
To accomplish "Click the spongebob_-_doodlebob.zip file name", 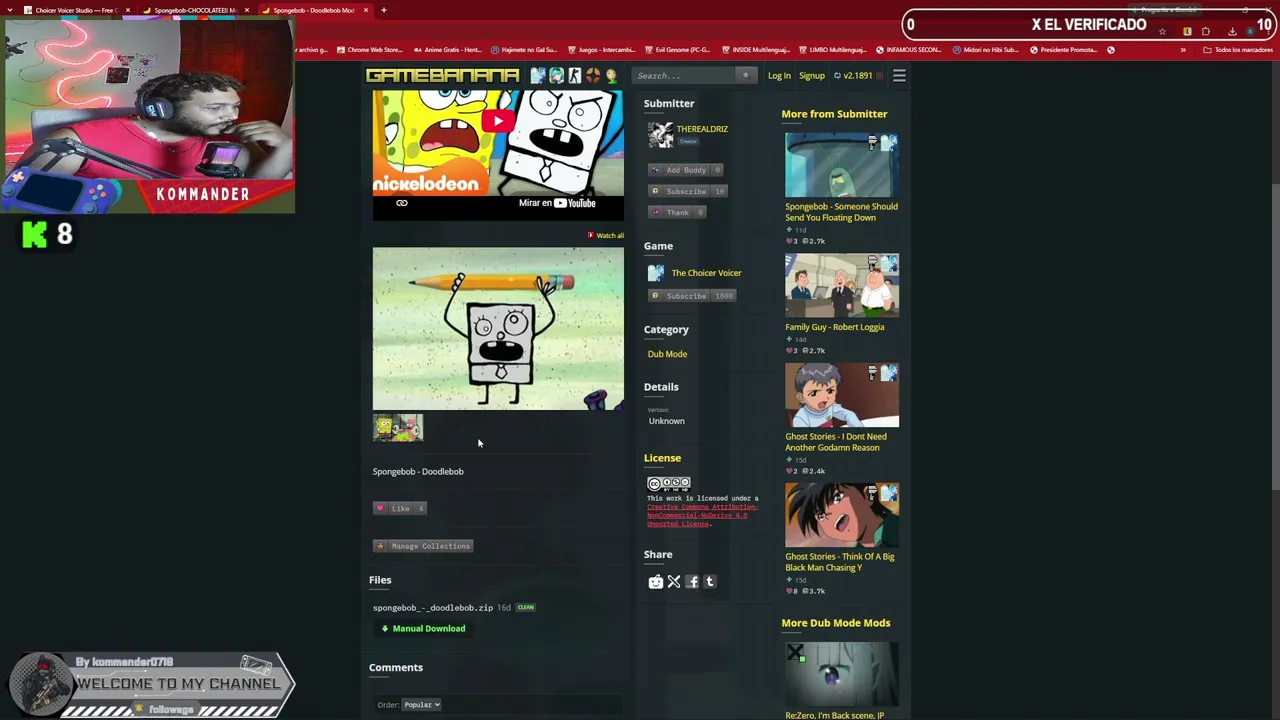I will (433, 608).
